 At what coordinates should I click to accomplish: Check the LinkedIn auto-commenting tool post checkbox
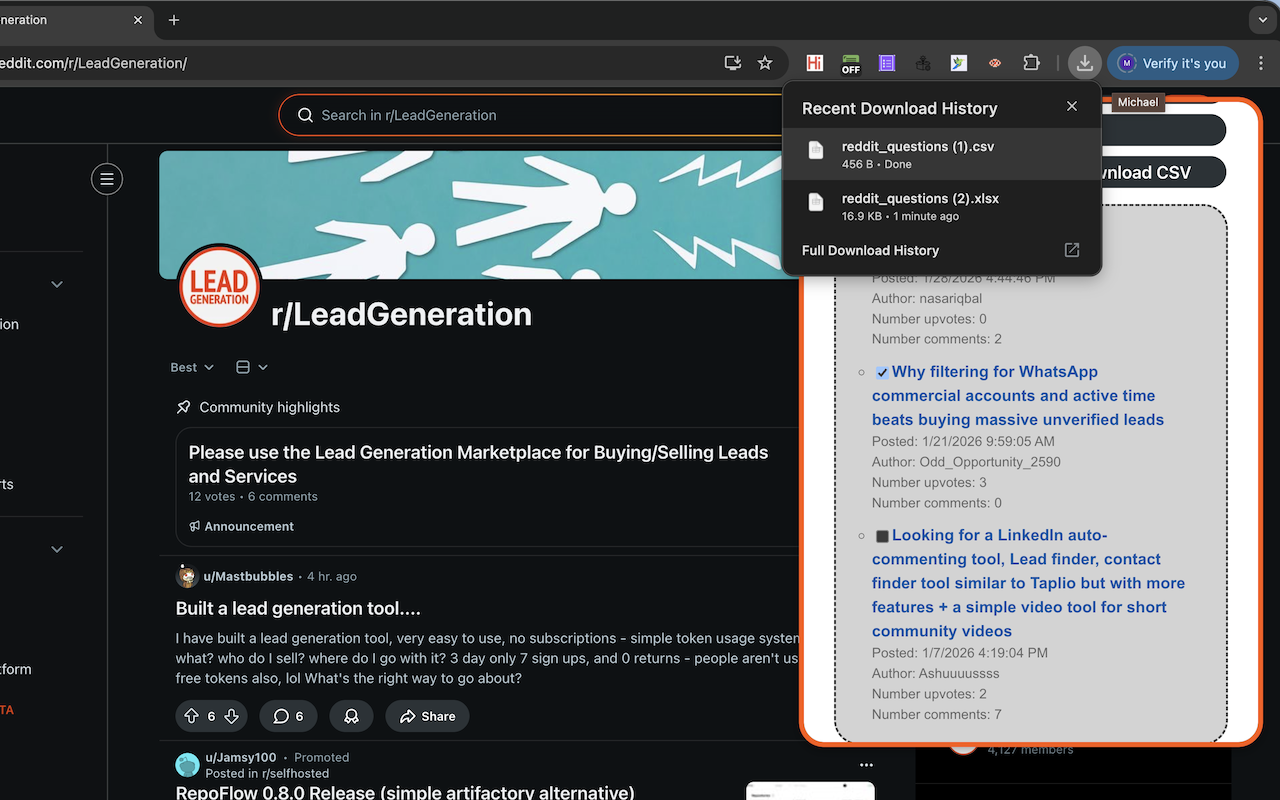click(x=882, y=537)
